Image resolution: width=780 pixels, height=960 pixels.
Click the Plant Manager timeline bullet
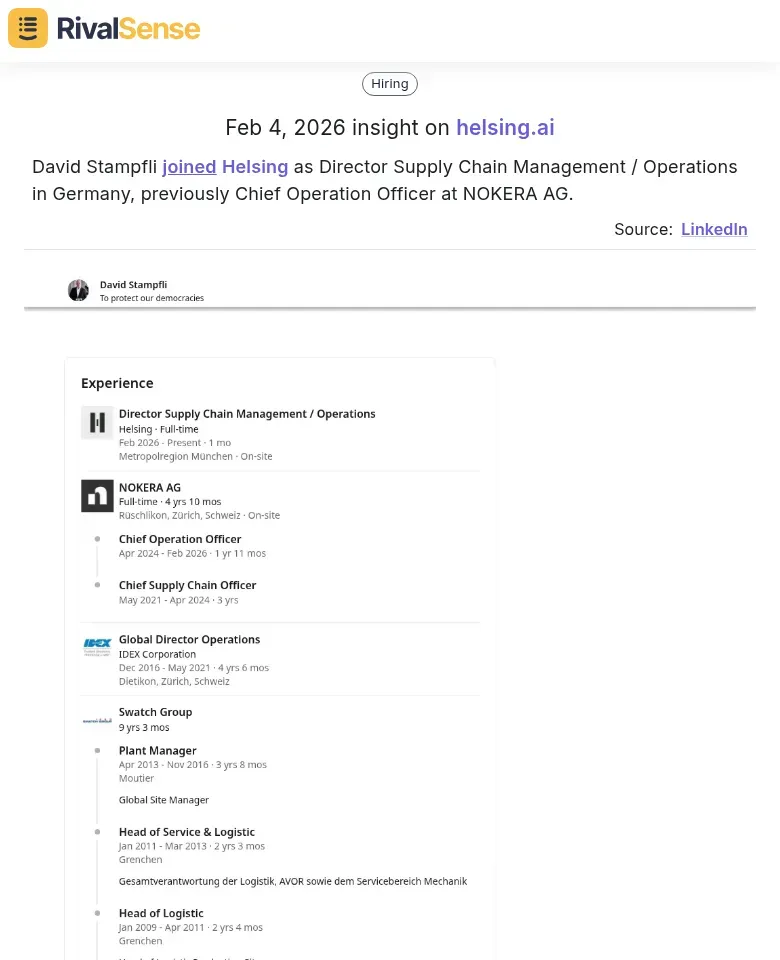(x=97, y=750)
